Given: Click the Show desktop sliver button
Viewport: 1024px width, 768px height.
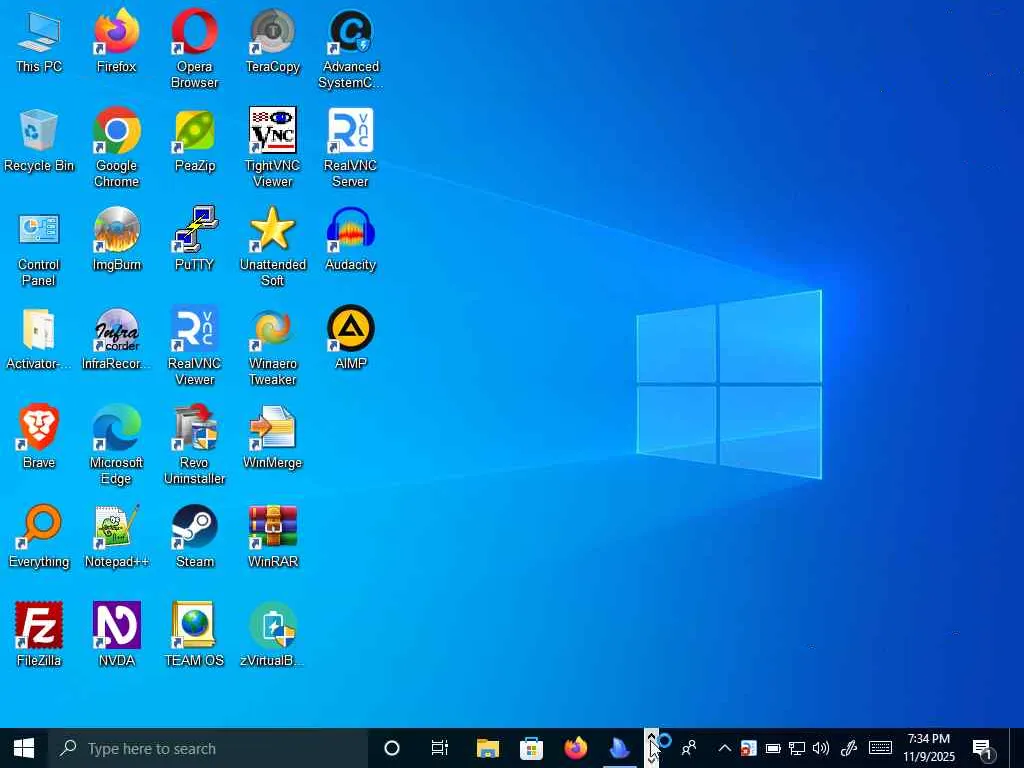Looking at the screenshot, I should pos(1017,748).
